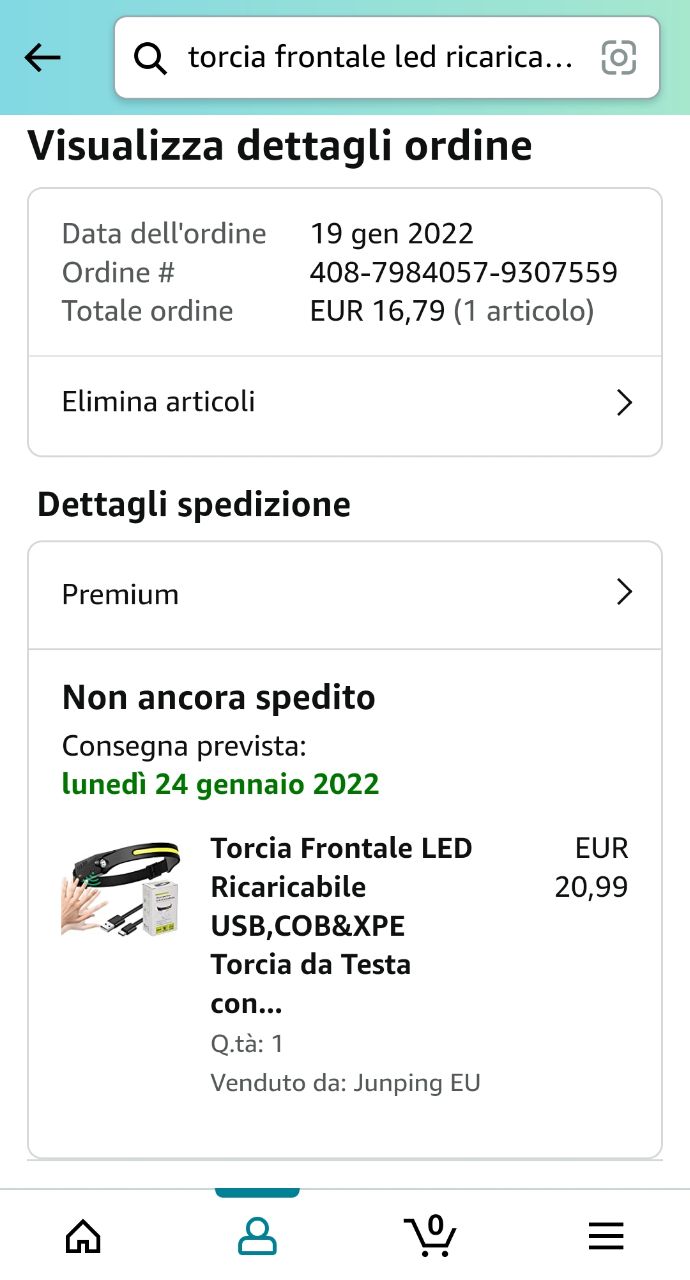Tap the order total EUR 16,79

[377, 311]
